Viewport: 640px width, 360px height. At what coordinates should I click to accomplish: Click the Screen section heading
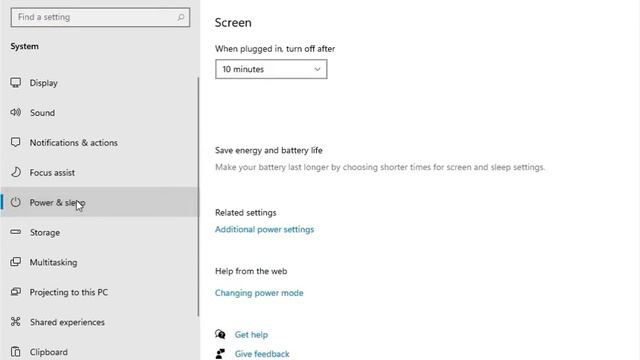tap(233, 22)
